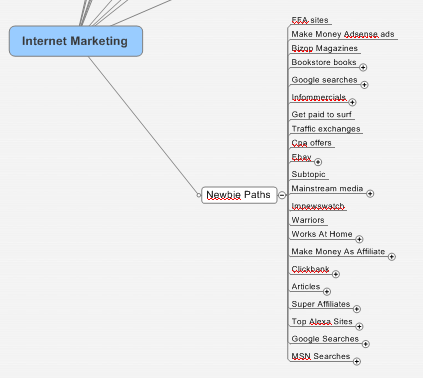This screenshot has width=423, height=378.
Task: Expand the Super Affiliates node
Action: (x=357, y=309)
